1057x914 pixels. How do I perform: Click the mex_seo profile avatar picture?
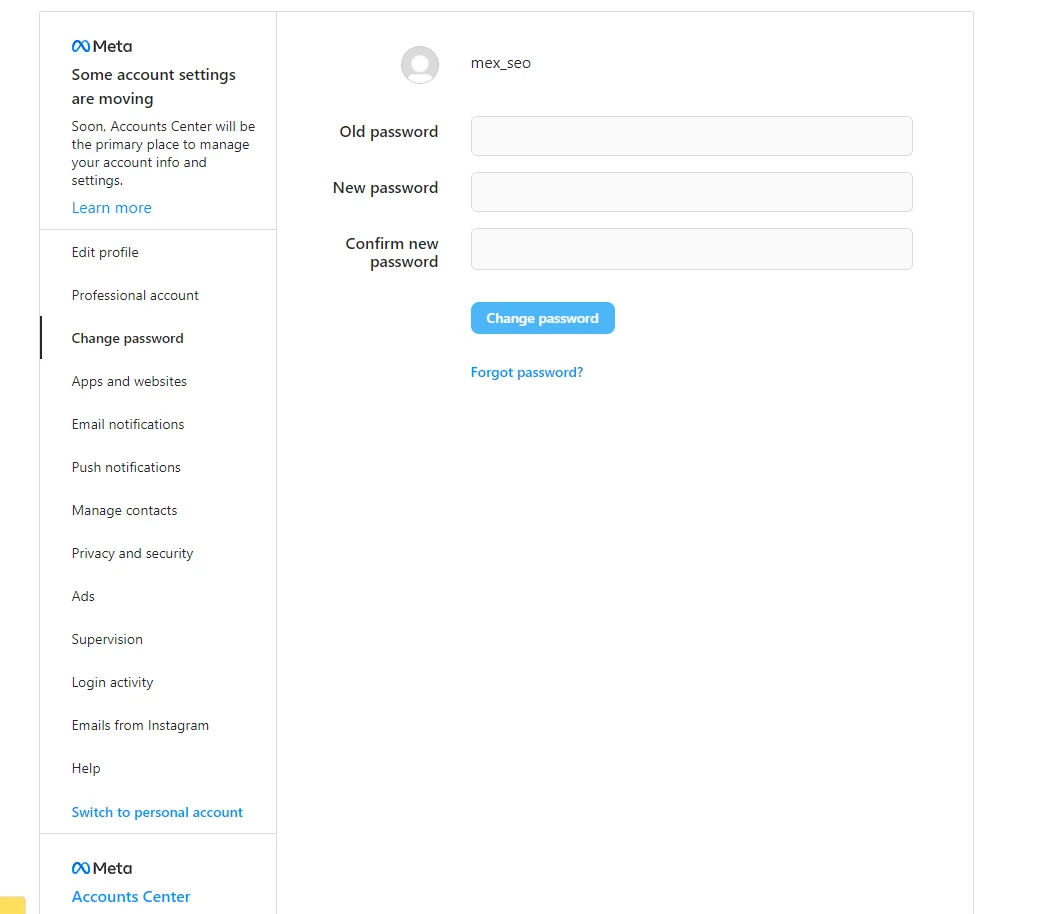[420, 65]
